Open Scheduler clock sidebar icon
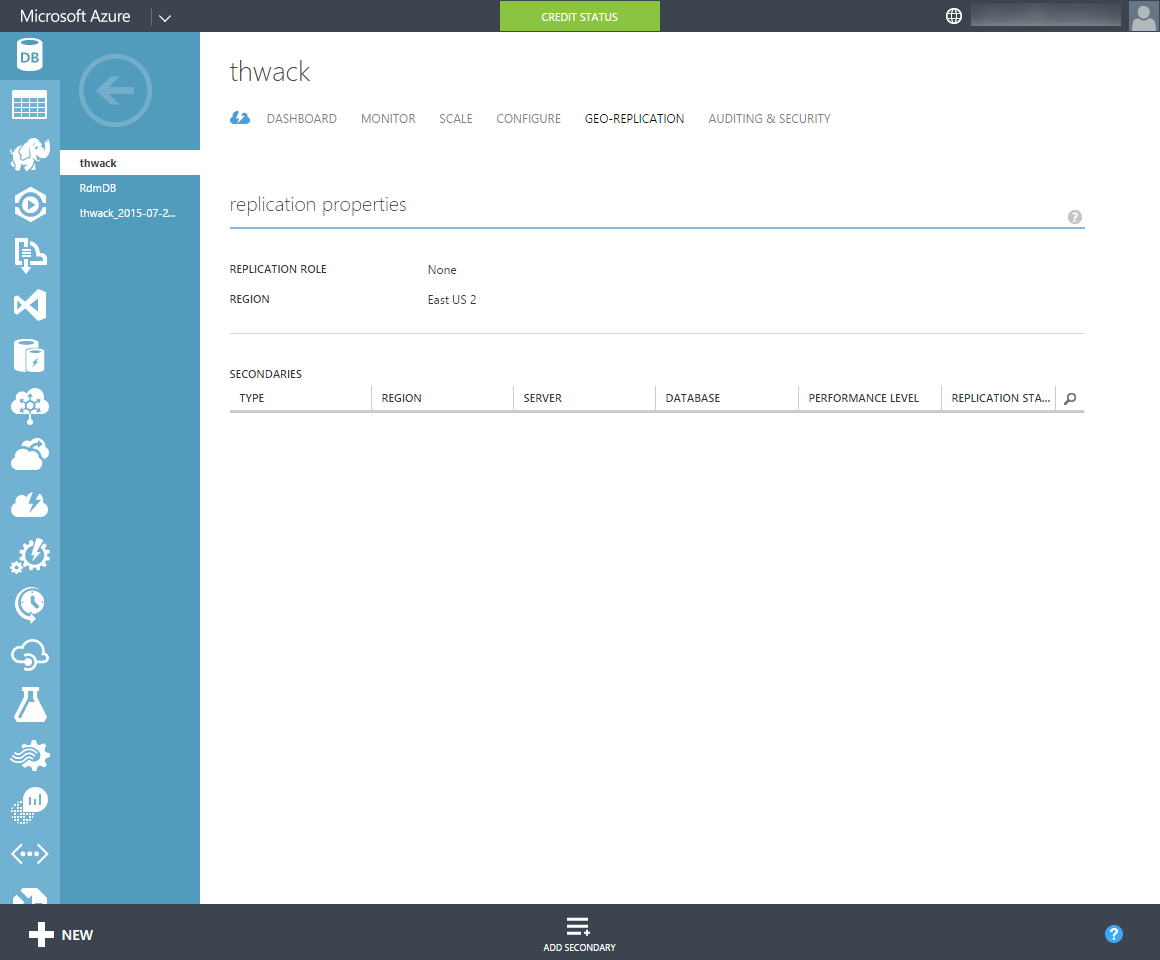The width and height of the screenshot is (1160, 960). pyautogui.click(x=30, y=605)
